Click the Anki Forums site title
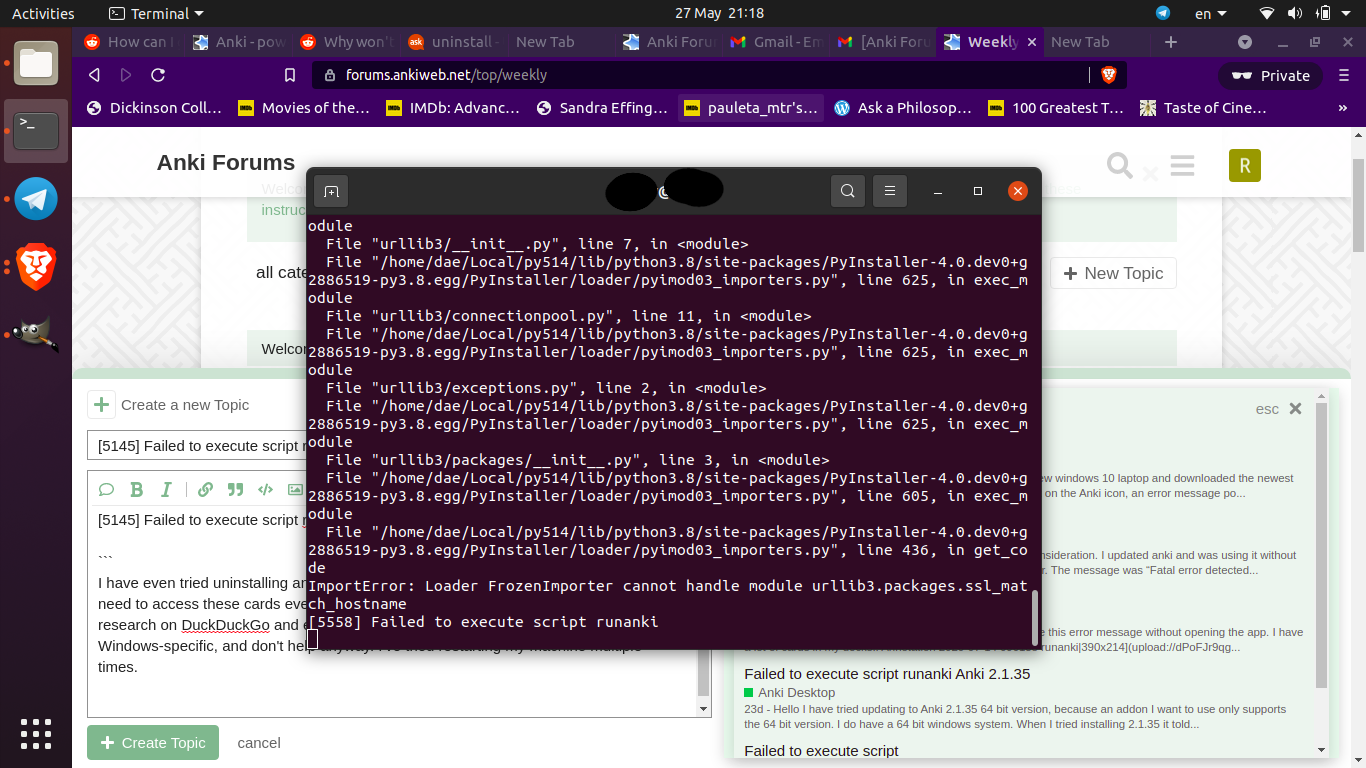This screenshot has width=1366, height=768. pos(226,163)
